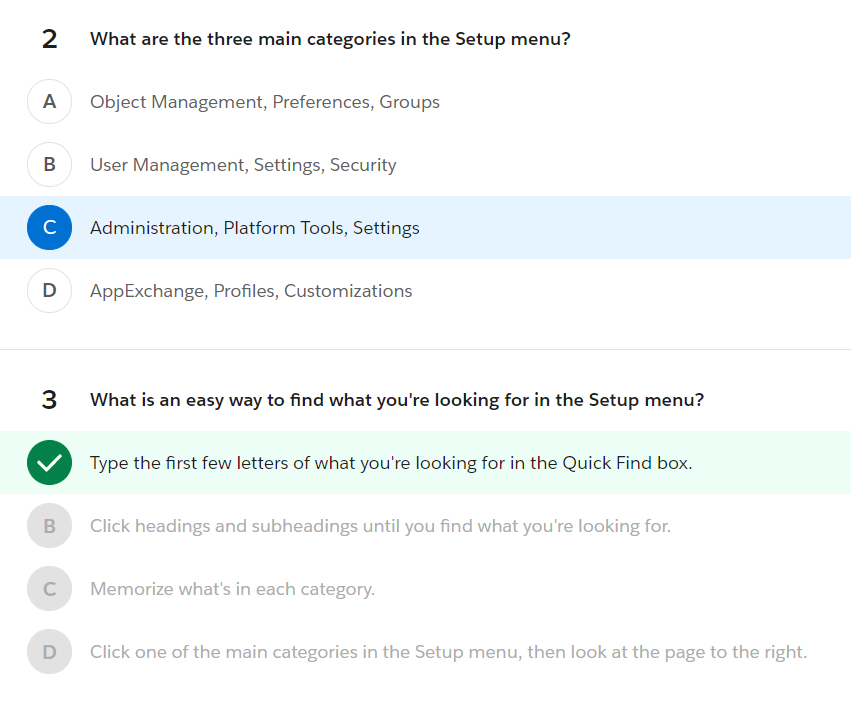The height and width of the screenshot is (703, 851).
Task: Click 'Memorize what's in each category' text
Action: (232, 589)
